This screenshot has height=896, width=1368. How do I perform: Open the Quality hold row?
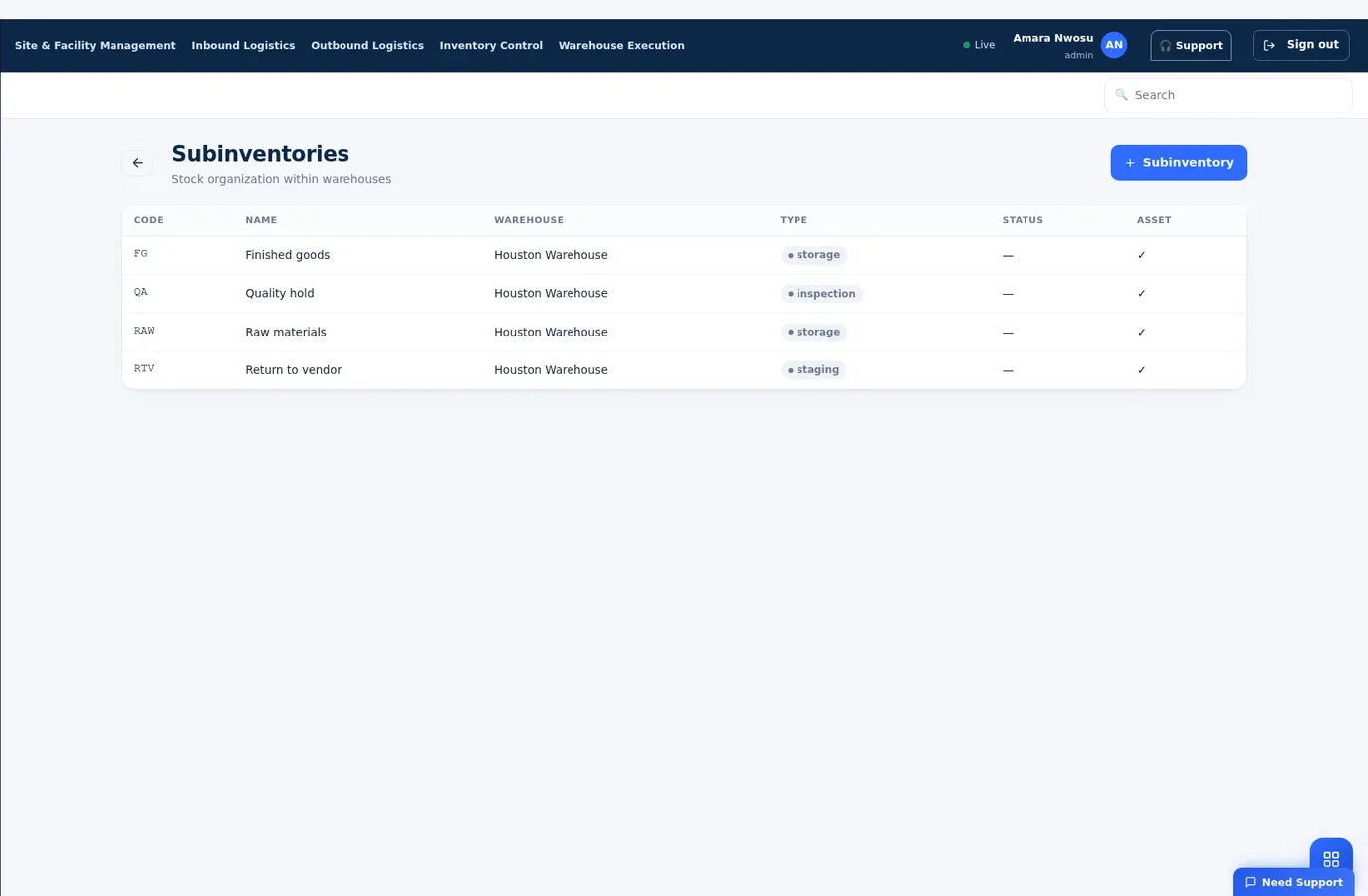(x=684, y=294)
